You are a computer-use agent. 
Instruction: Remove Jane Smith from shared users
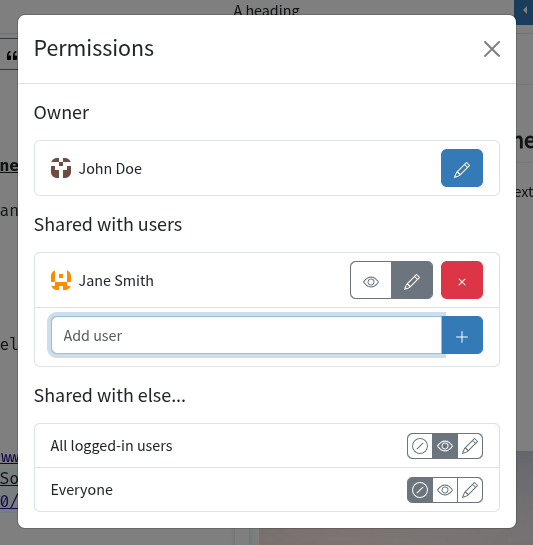(x=462, y=280)
